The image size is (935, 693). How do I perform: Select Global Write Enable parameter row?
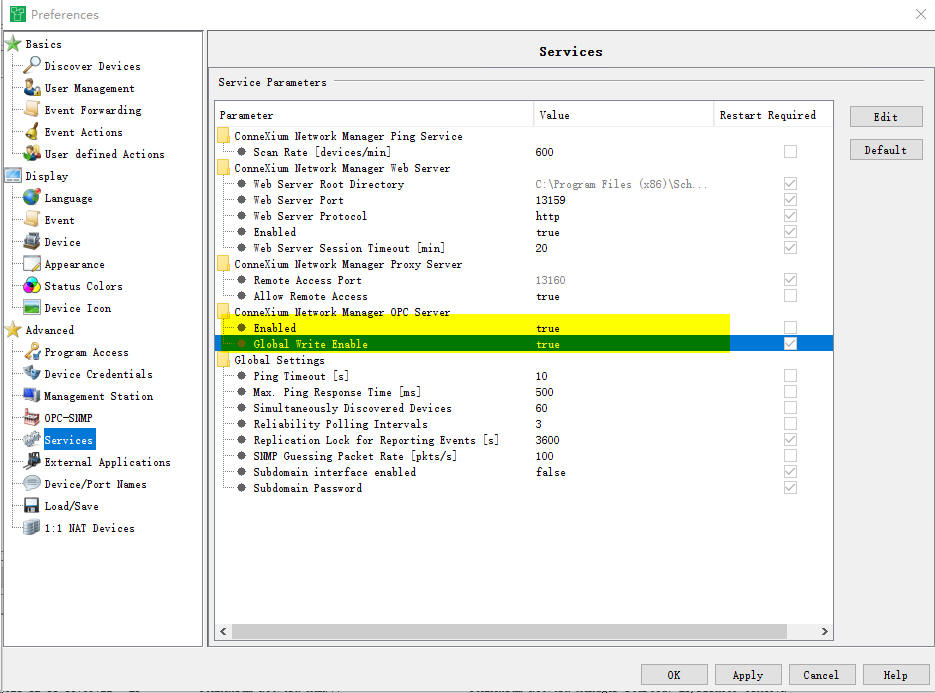coord(524,344)
